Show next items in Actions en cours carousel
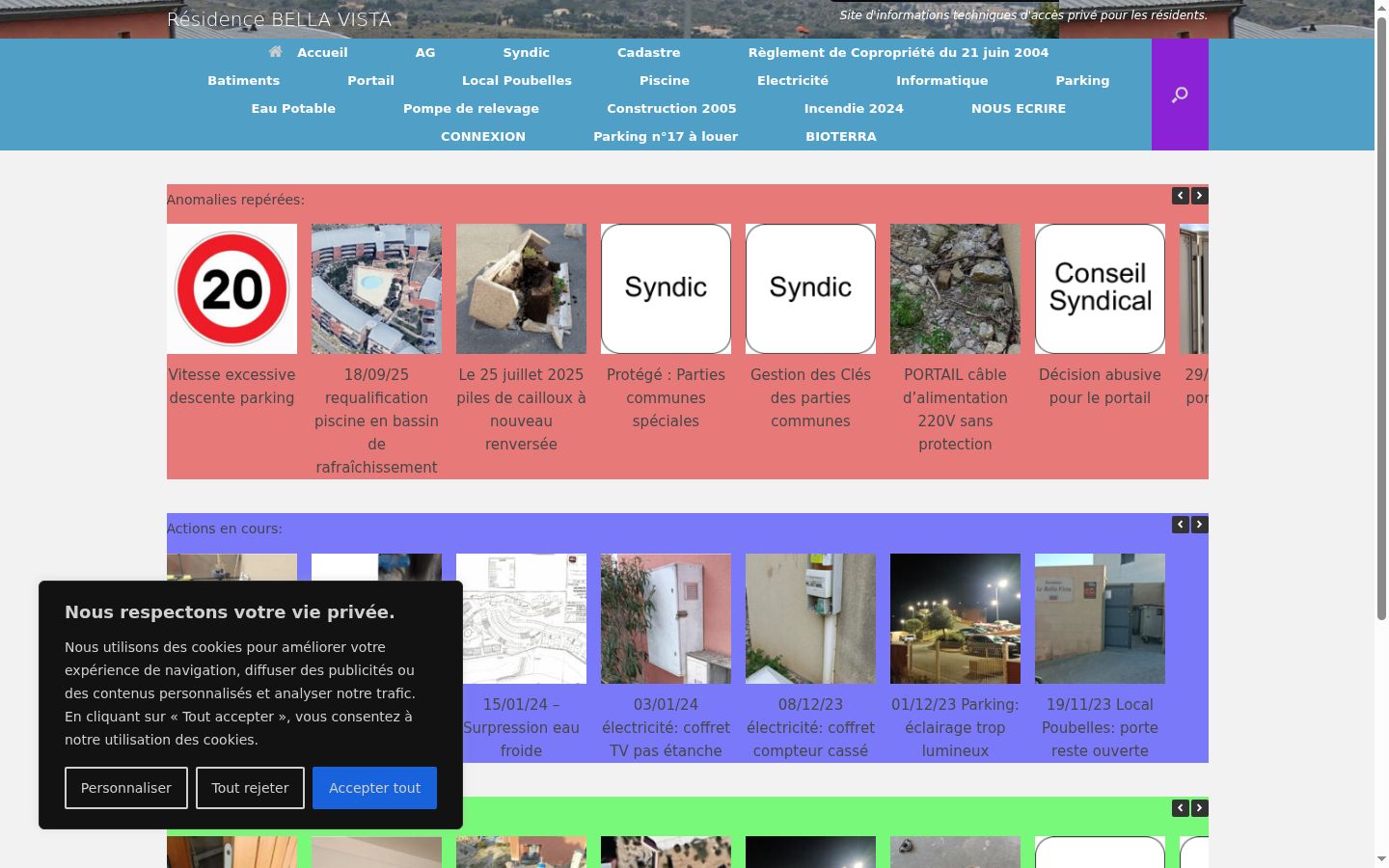 1199,525
